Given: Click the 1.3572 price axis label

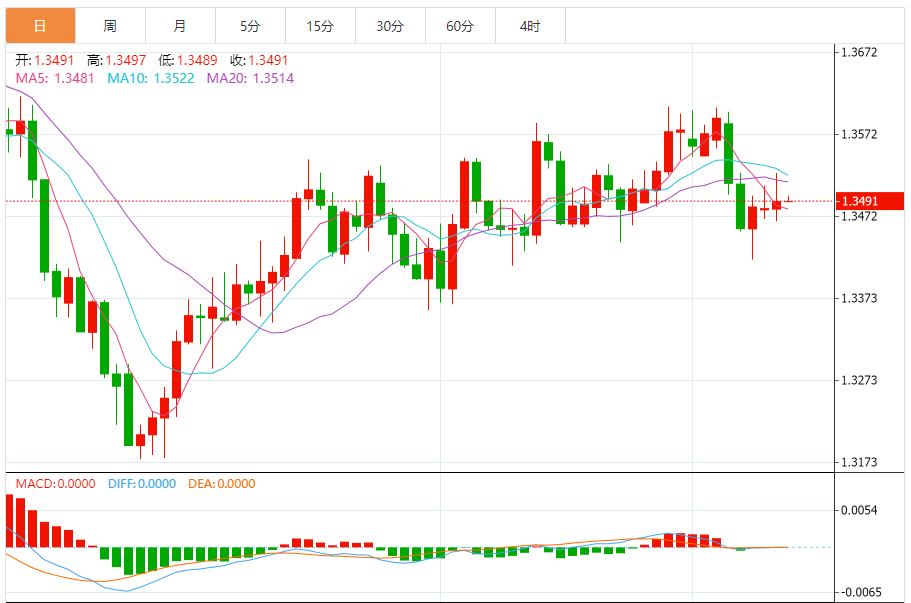Looking at the screenshot, I should click(859, 134).
